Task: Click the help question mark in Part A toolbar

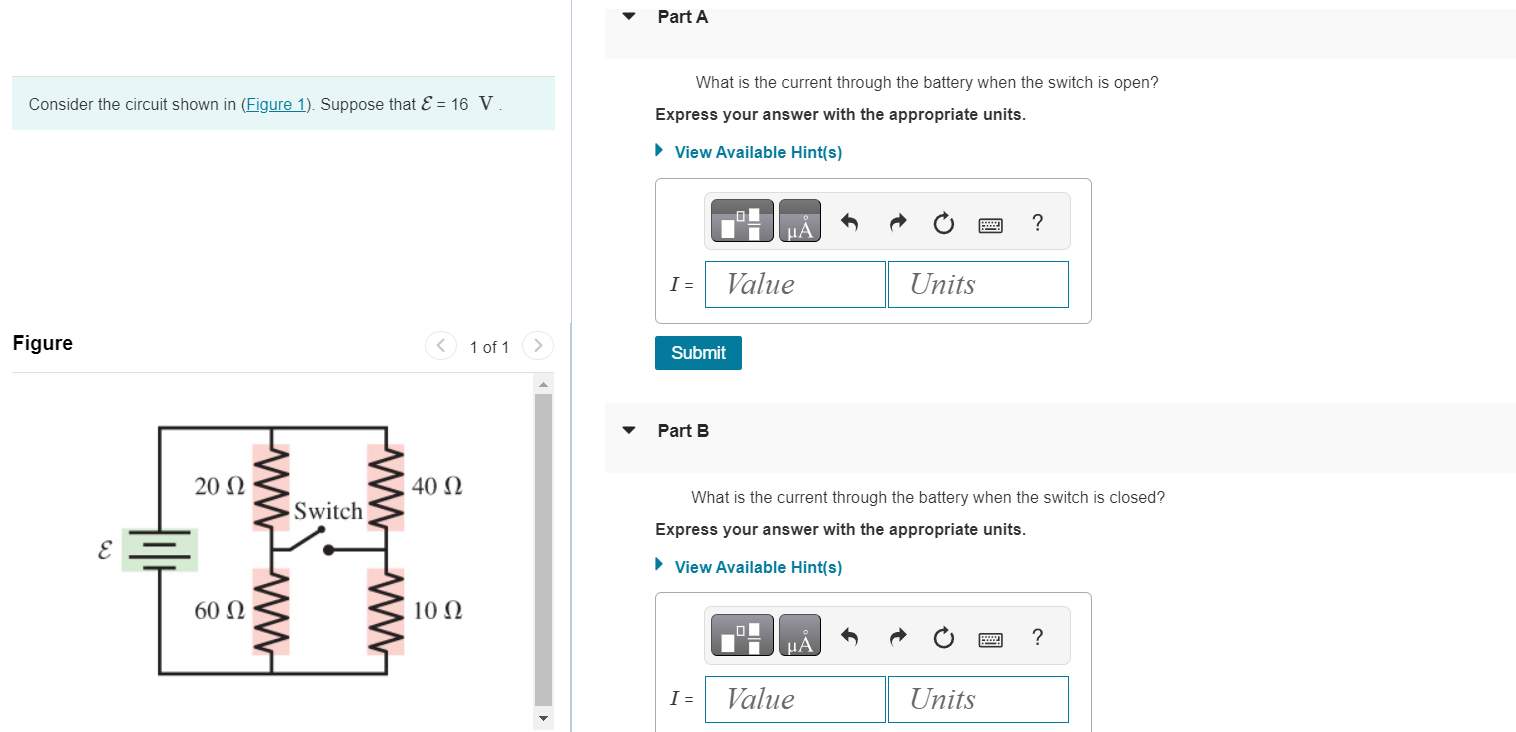Action: (1037, 223)
